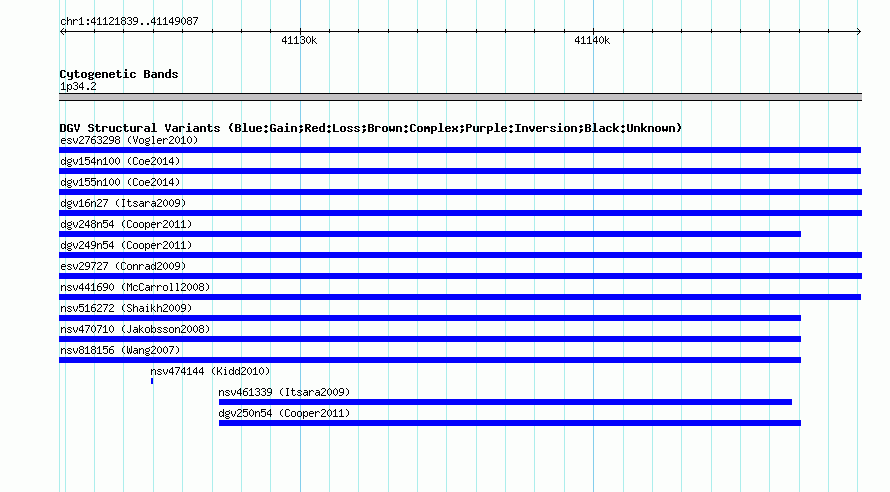The height and width of the screenshot is (492, 890).
Task: Click the 1p34.2 band label
Action: 78,86
